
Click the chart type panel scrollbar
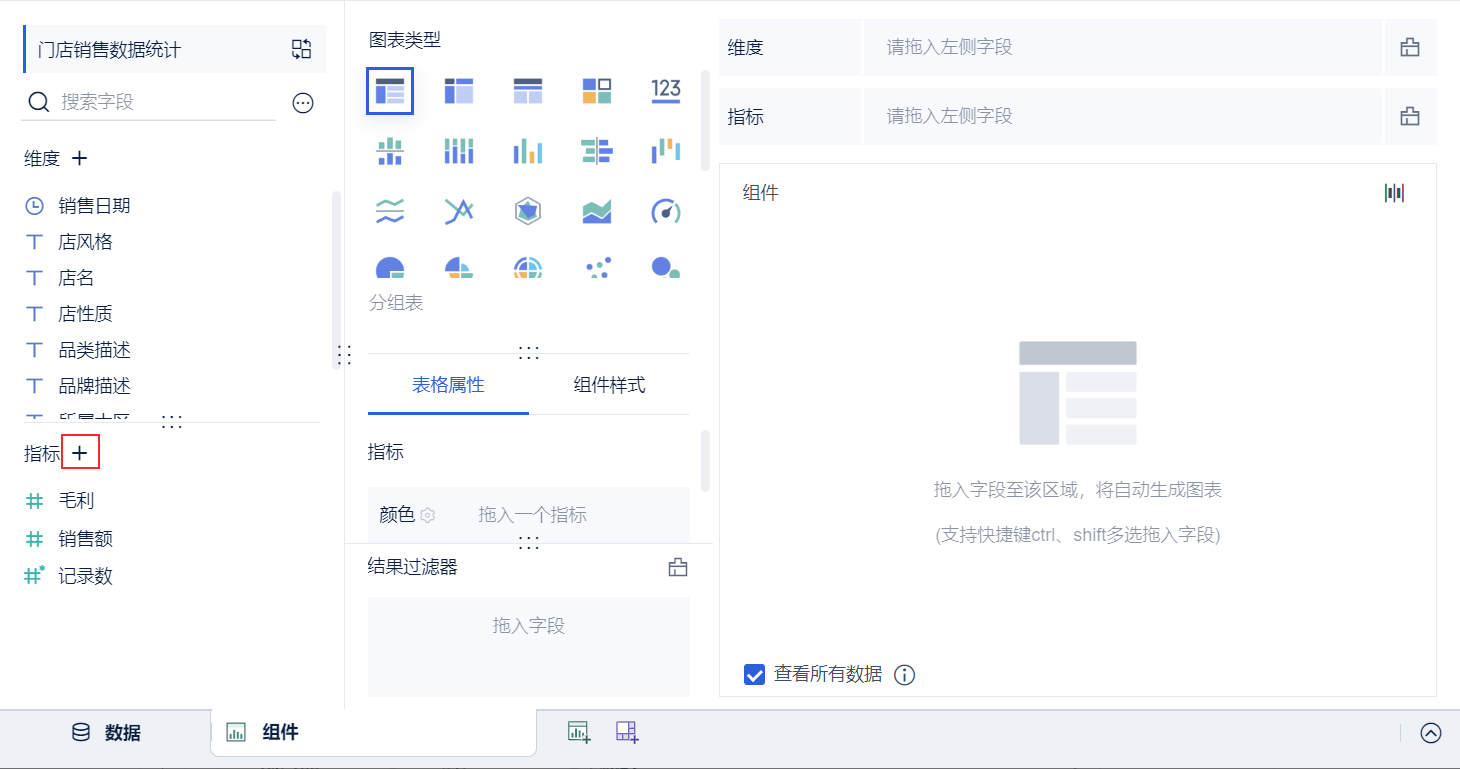706,120
